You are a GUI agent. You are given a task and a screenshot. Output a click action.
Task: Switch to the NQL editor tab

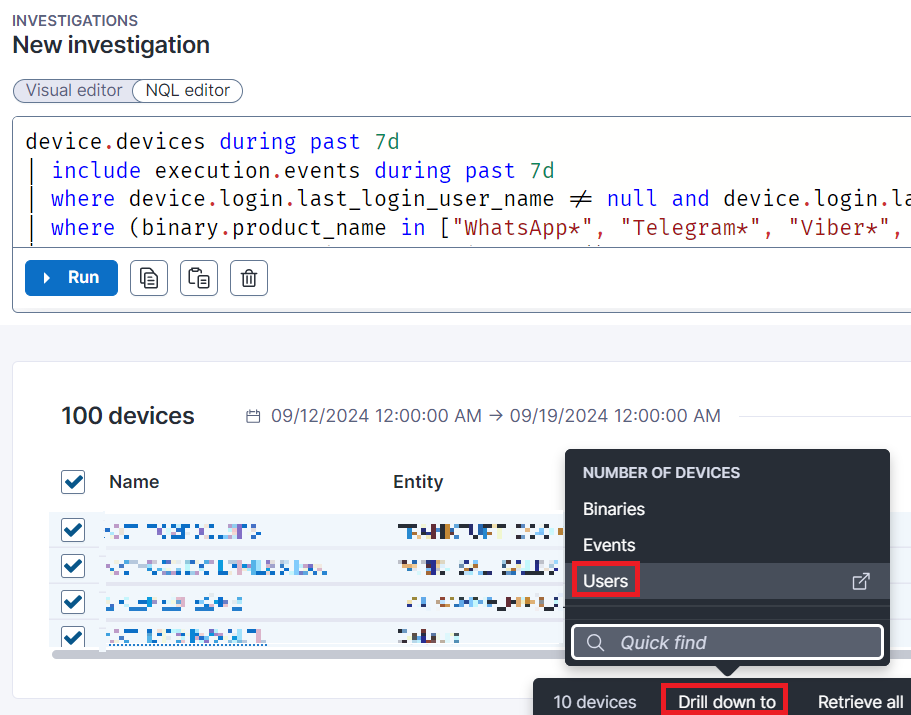pyautogui.click(x=188, y=90)
